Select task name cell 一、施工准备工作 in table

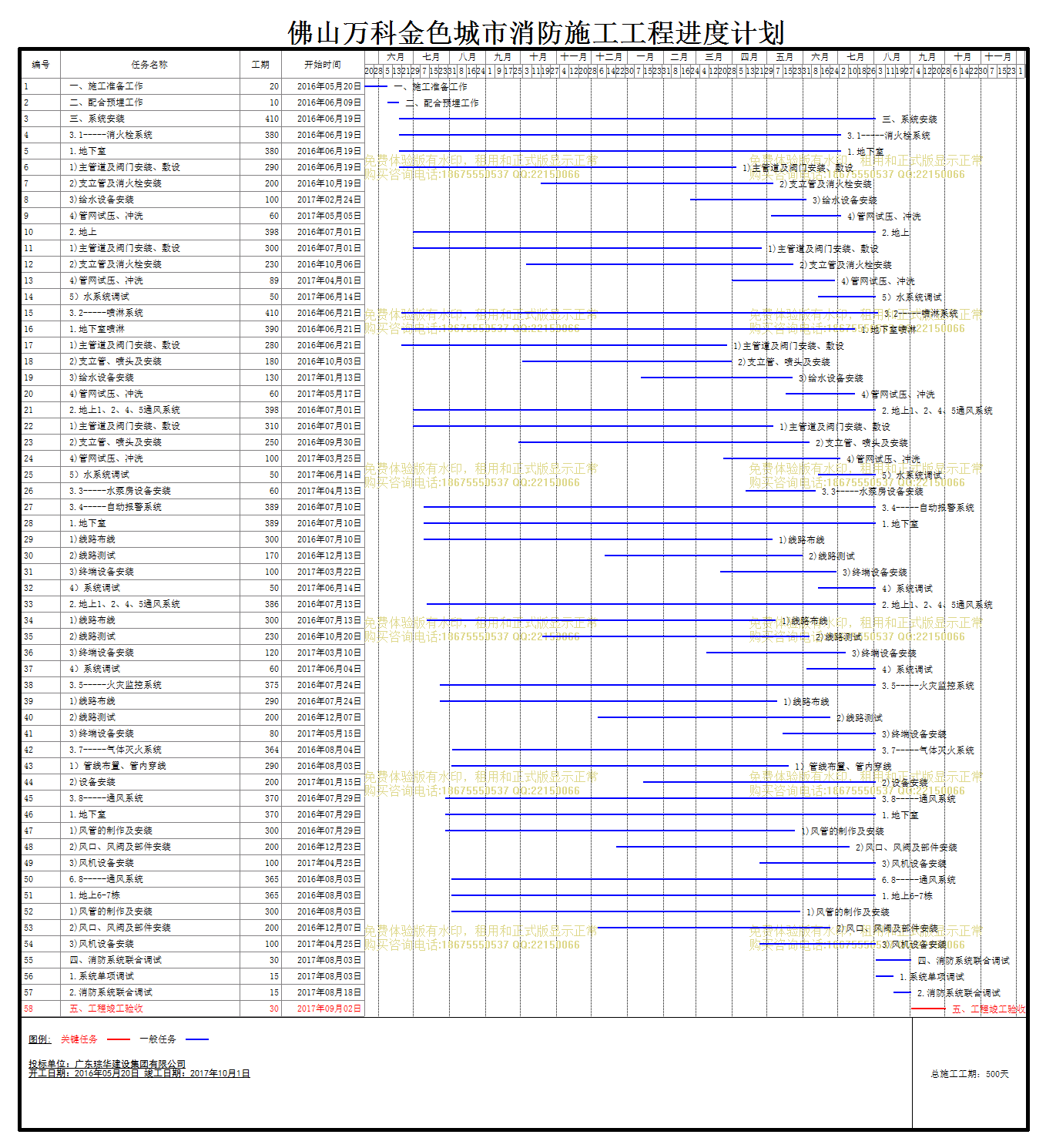point(149,86)
